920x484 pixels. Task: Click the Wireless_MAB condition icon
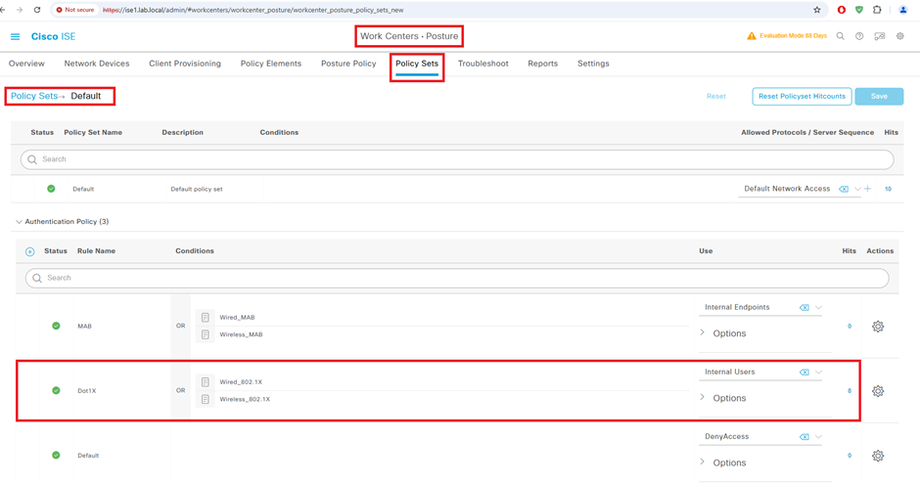coord(205,334)
